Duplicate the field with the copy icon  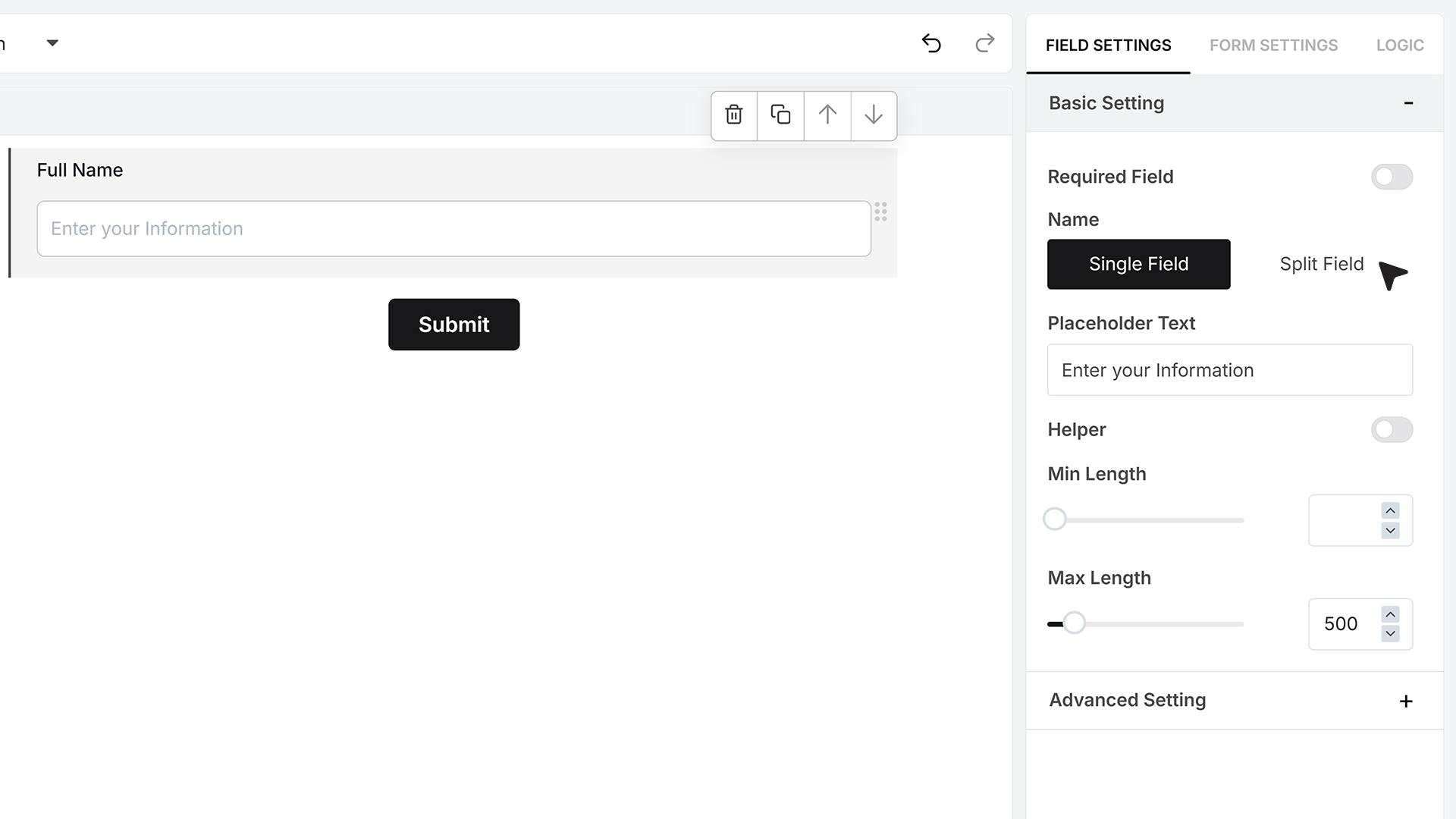780,115
